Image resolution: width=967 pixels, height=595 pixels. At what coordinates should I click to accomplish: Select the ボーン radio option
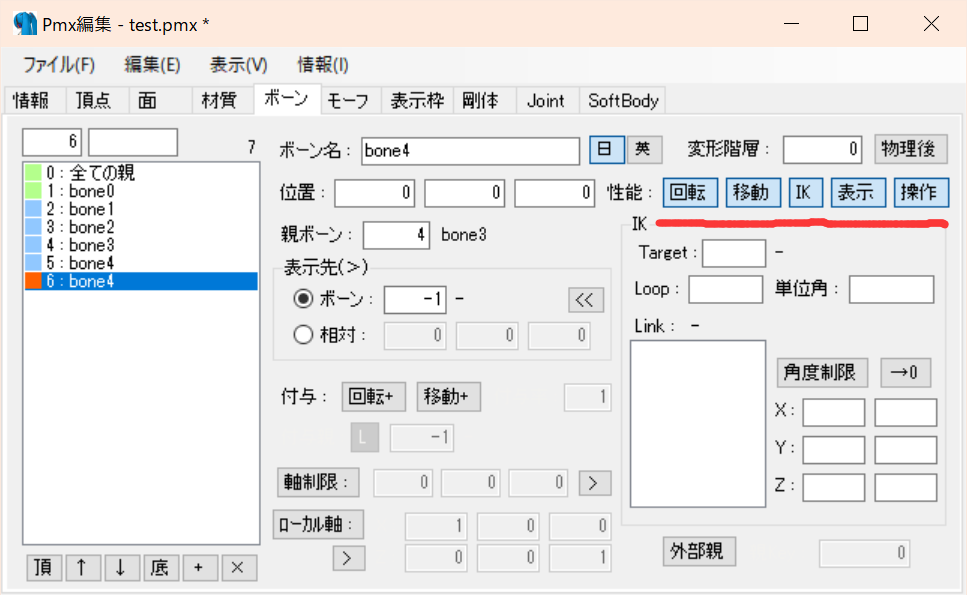303,299
